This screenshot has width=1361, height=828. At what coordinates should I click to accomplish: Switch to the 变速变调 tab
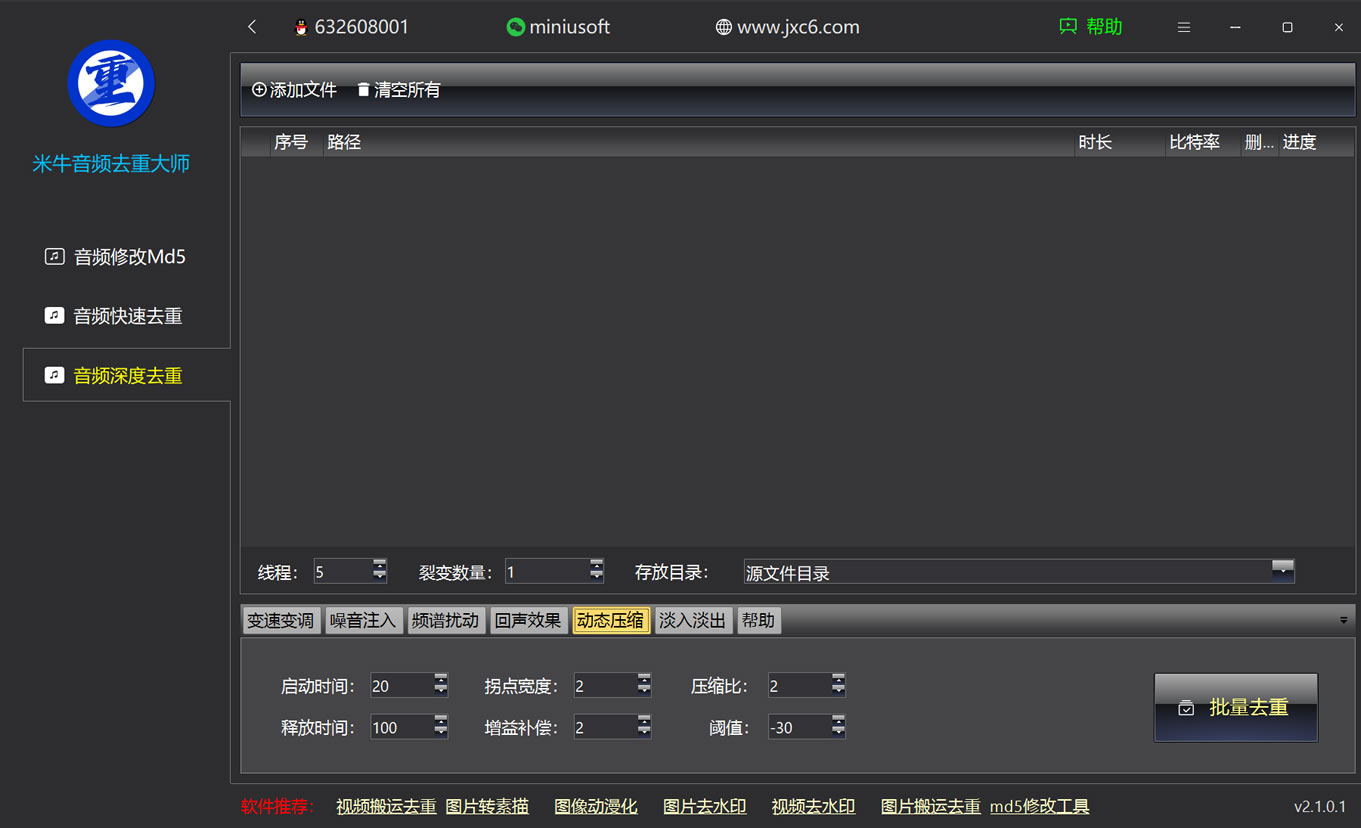coord(280,621)
